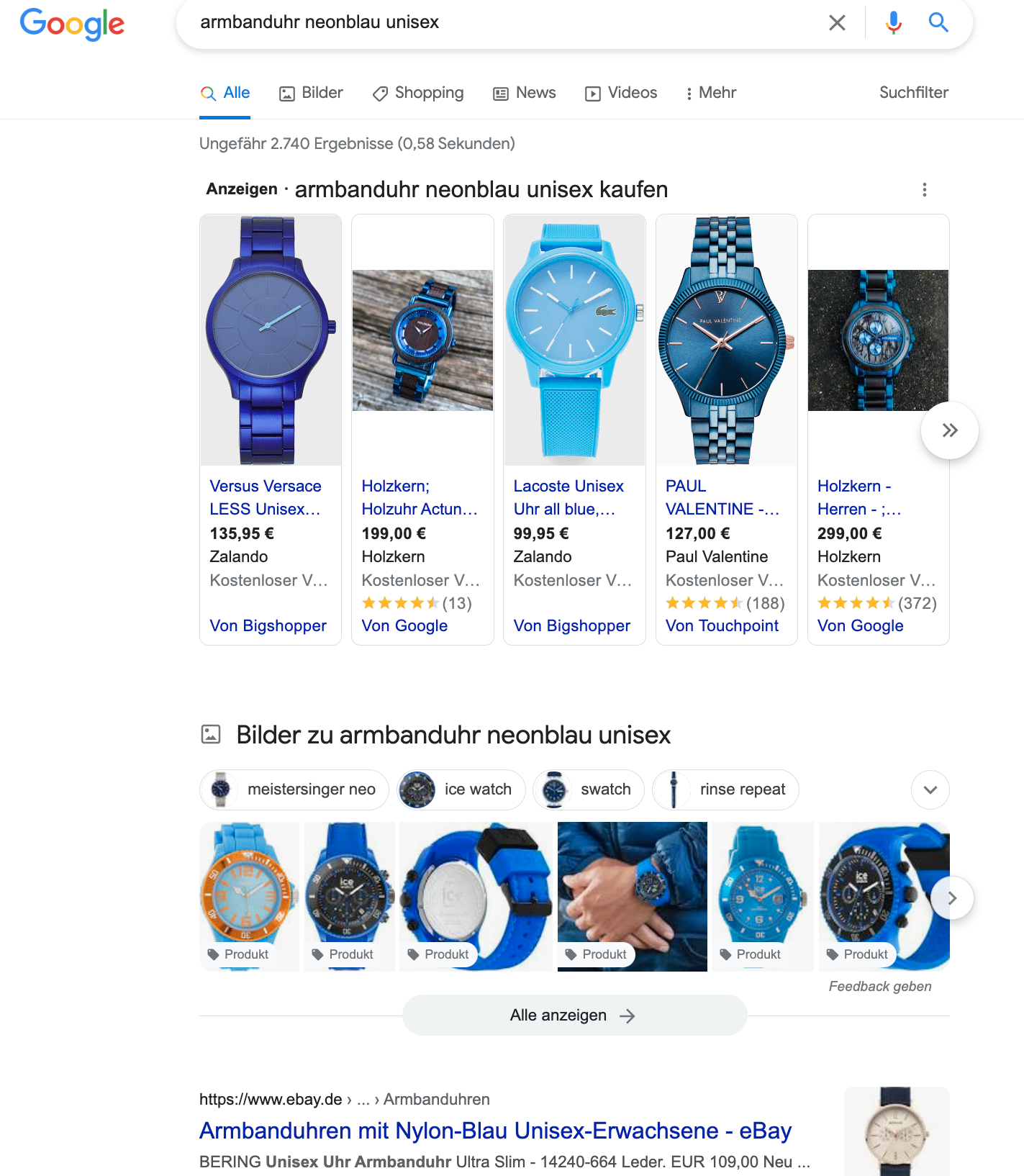Filter images by ice watch chip
The image size is (1024, 1176).
click(461, 790)
